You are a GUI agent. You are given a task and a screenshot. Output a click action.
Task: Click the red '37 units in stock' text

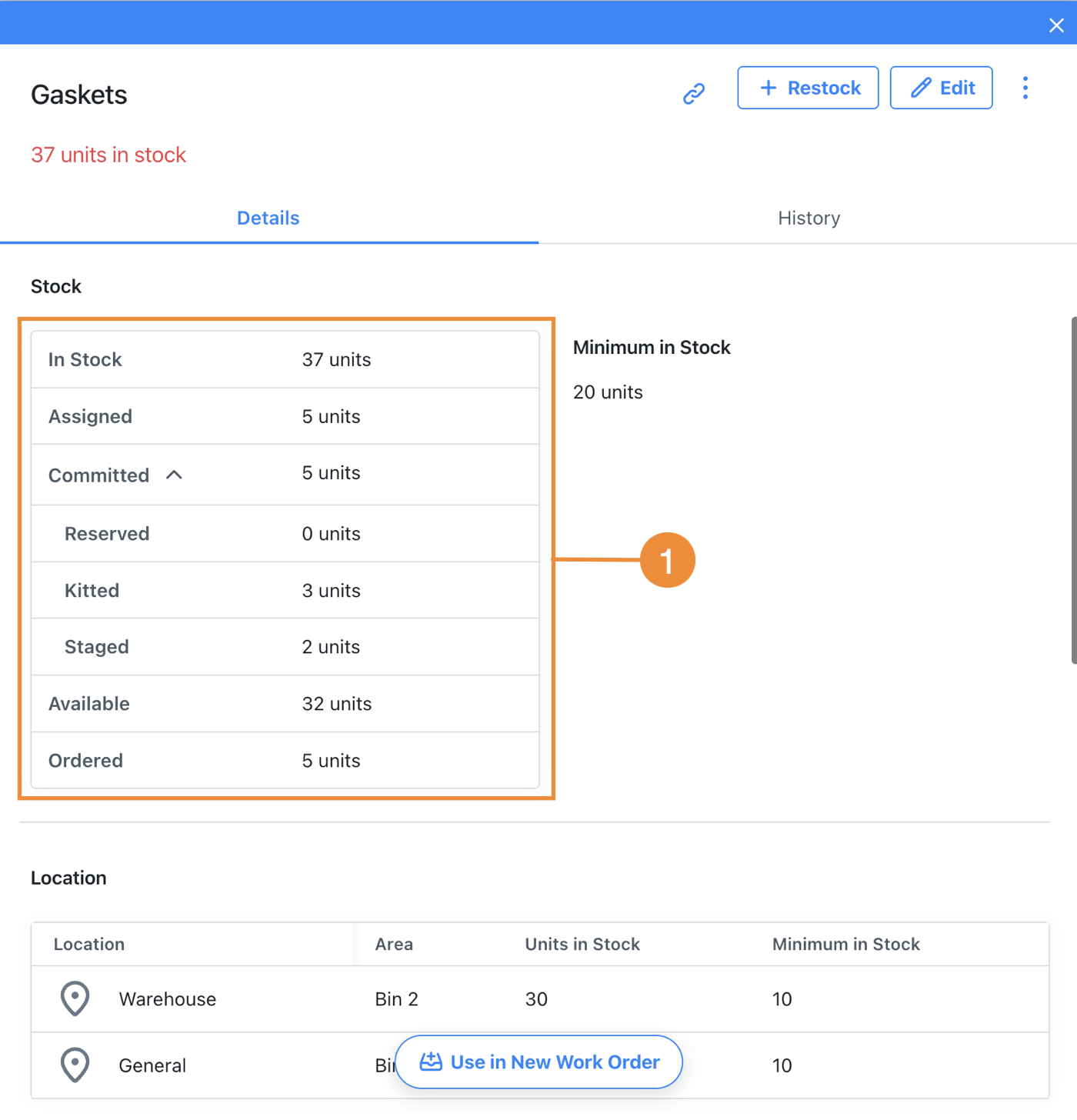point(108,155)
